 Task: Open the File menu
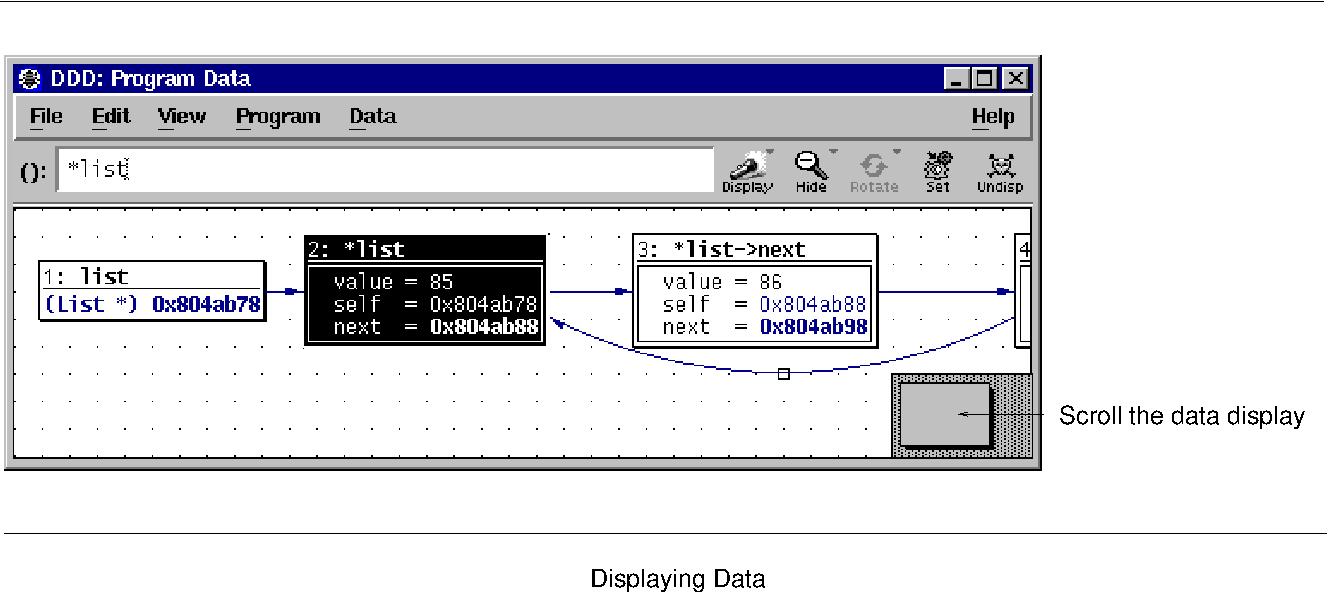(x=45, y=116)
